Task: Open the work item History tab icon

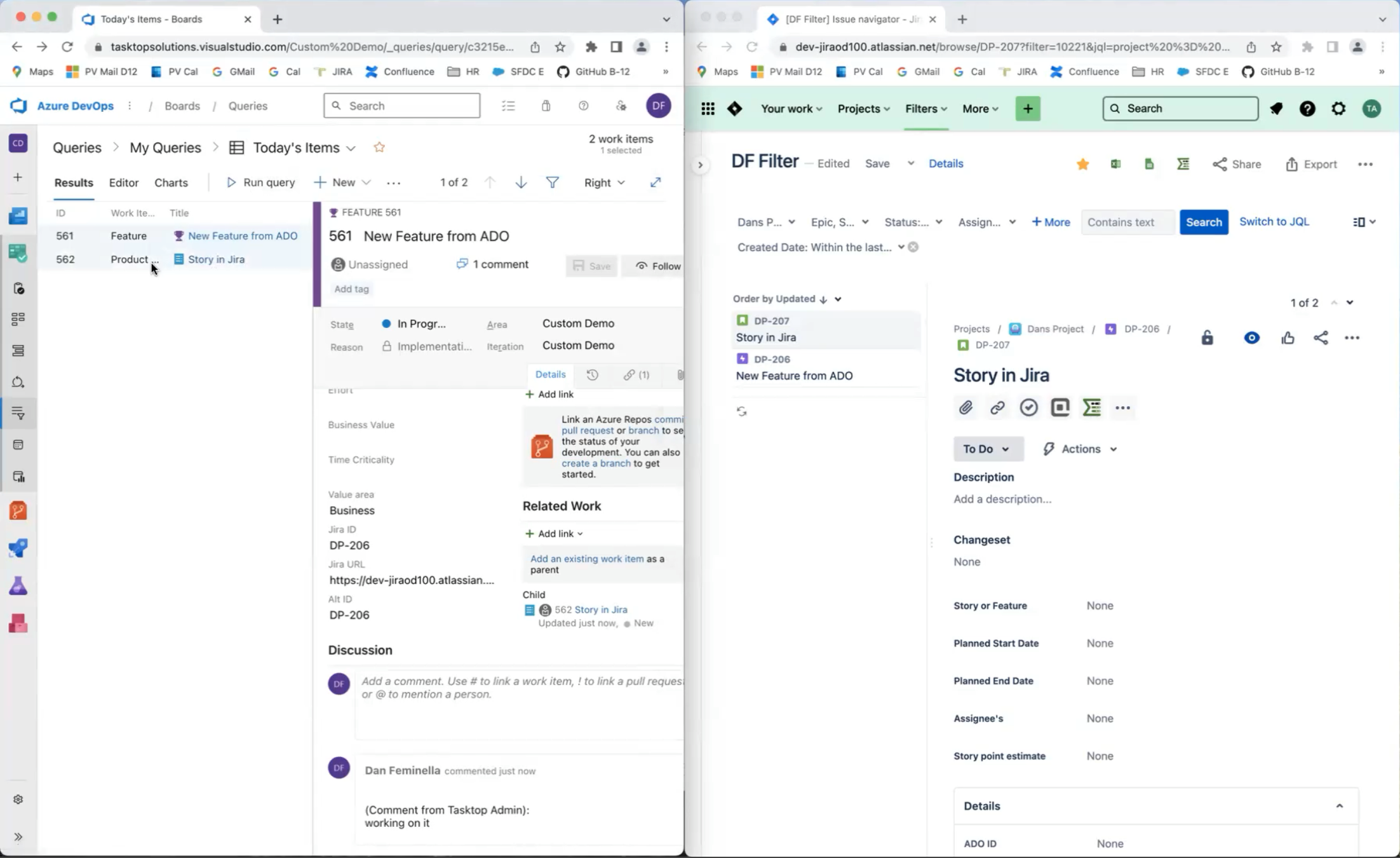Action: pyautogui.click(x=592, y=375)
